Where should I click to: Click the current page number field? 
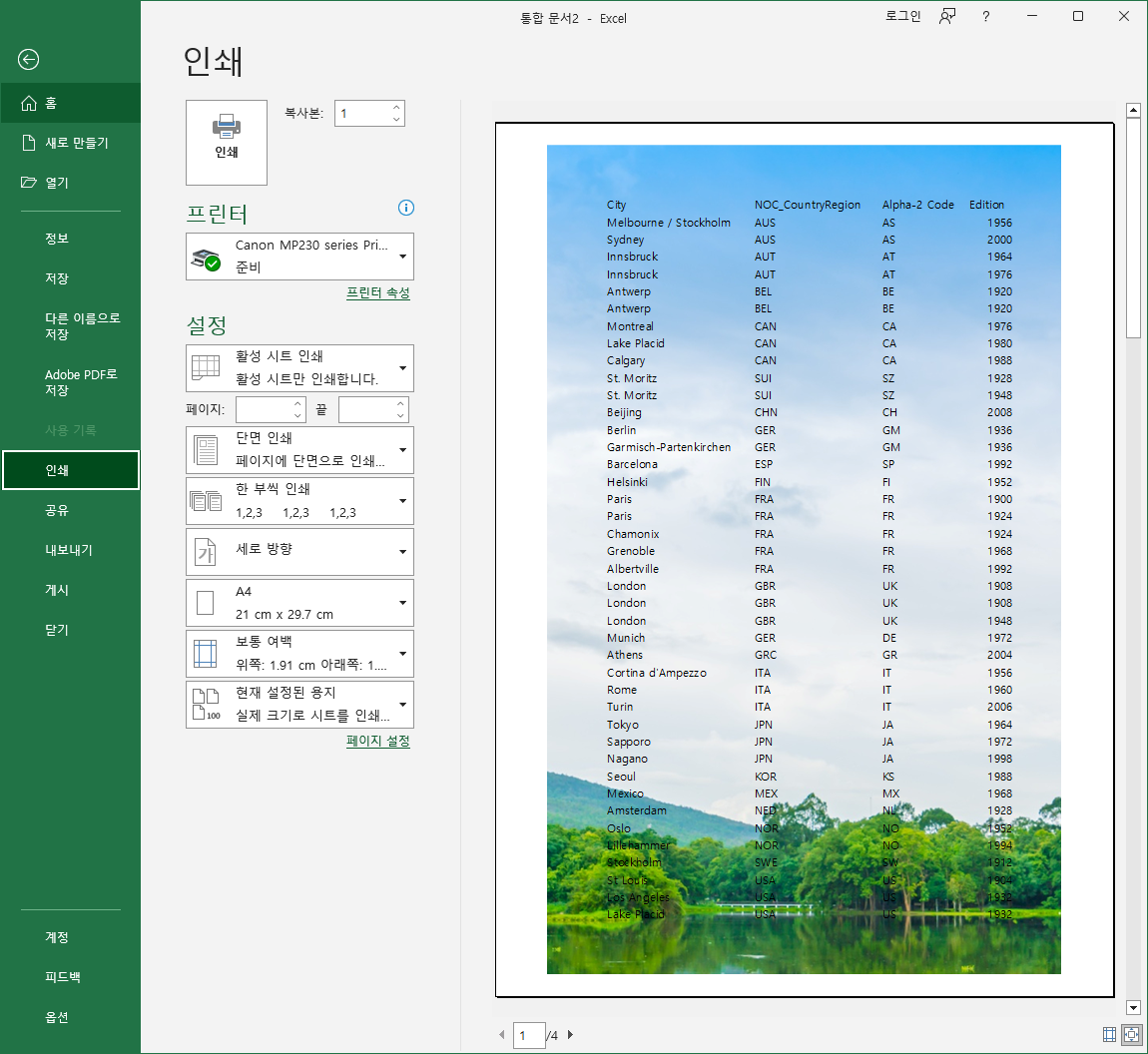[x=529, y=1035]
